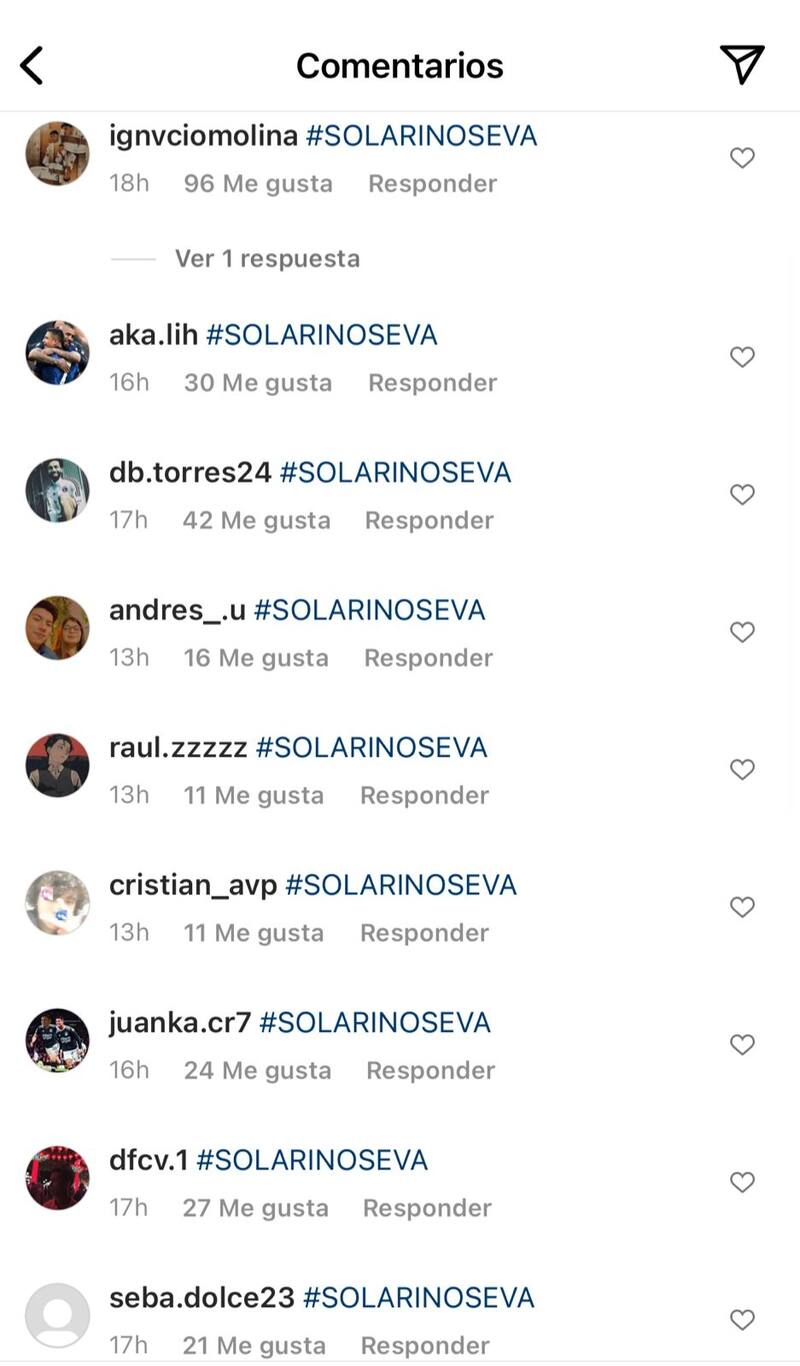Tap the heart beside raul.zzzzz's comment
This screenshot has height=1366, width=800.
[x=742, y=770]
